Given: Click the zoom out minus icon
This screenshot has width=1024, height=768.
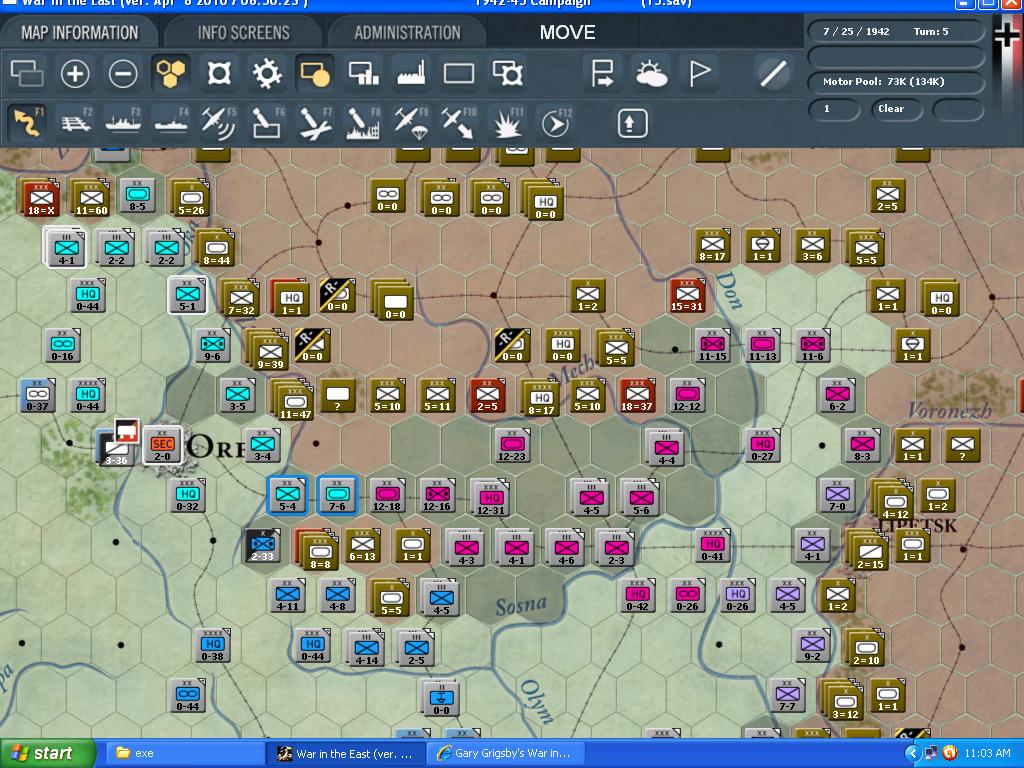Looking at the screenshot, I should point(123,73).
